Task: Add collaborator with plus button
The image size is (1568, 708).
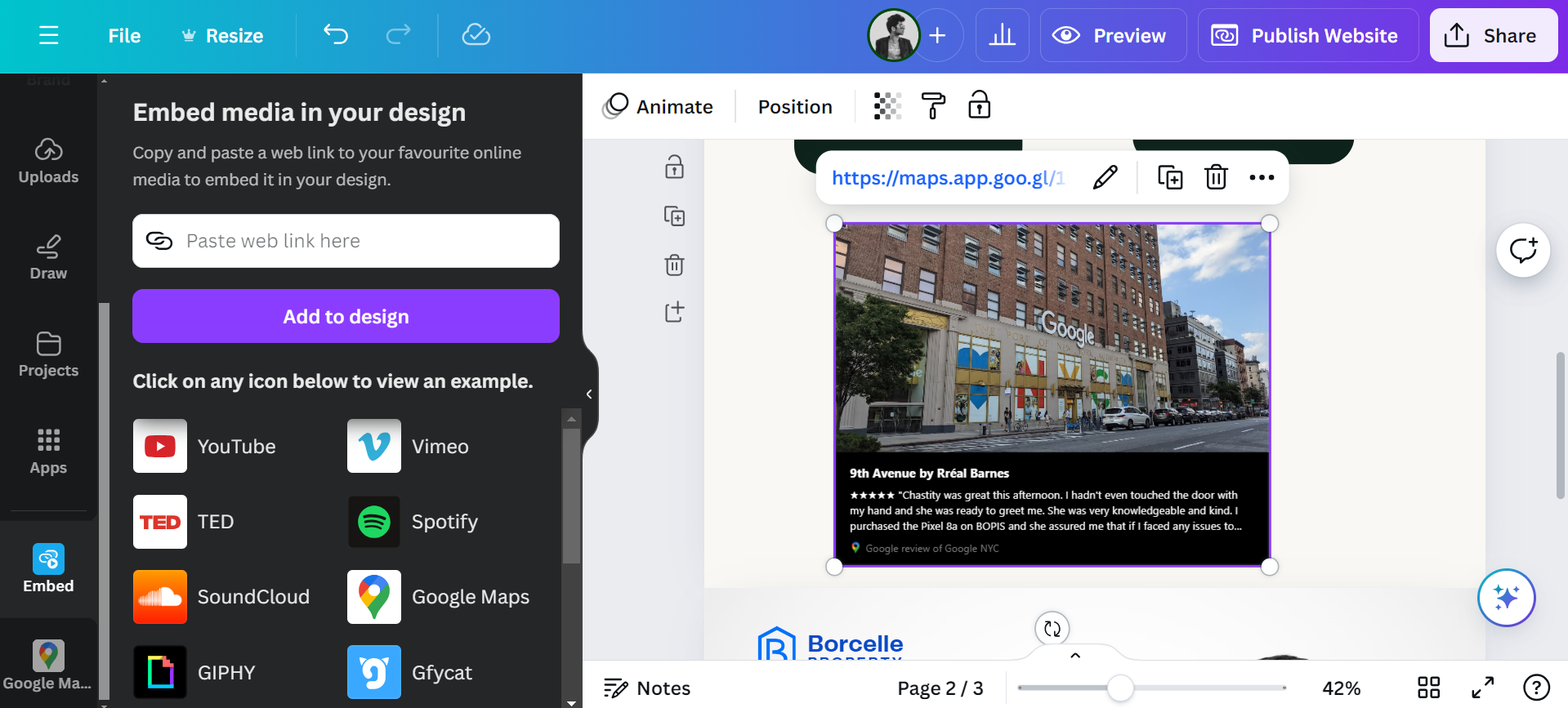Action: pyautogui.click(x=938, y=35)
